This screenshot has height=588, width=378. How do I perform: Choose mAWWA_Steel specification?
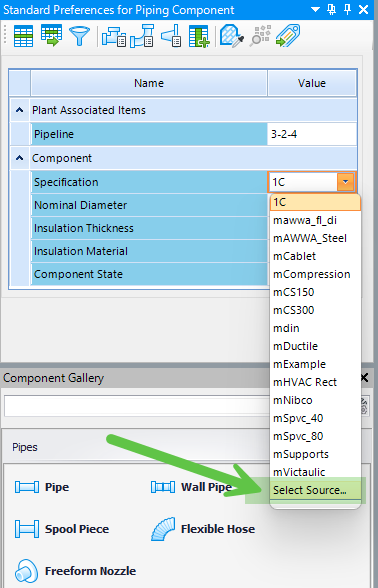point(315,238)
